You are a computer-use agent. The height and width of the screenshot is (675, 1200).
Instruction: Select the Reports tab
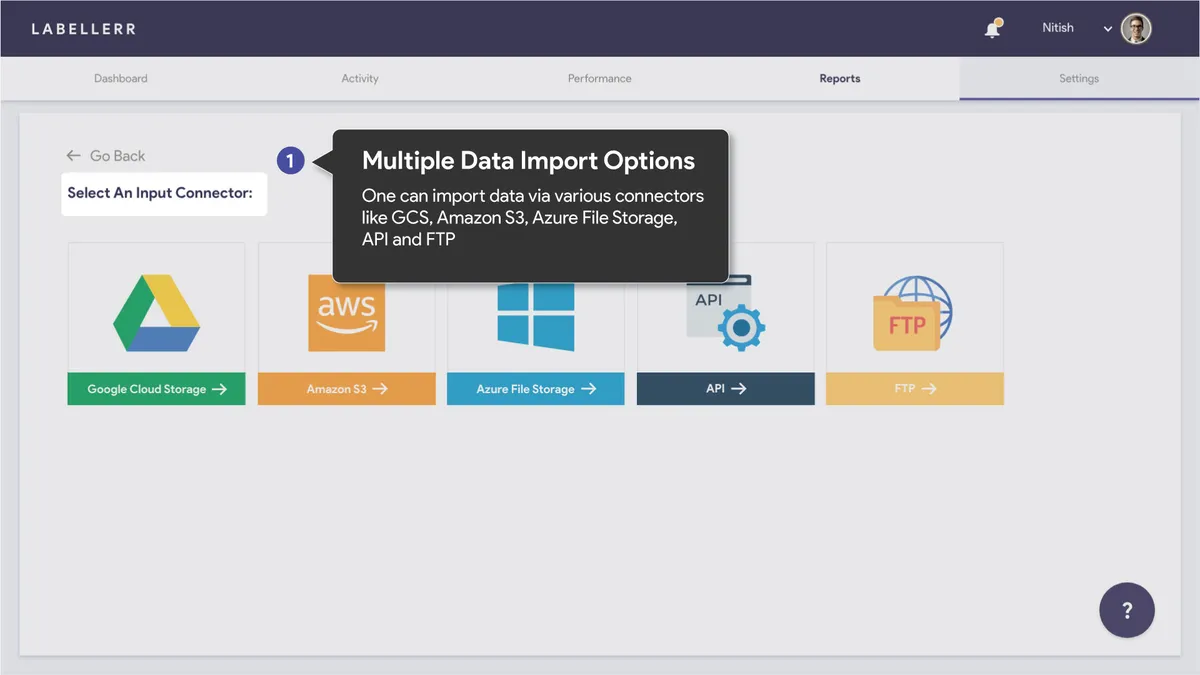pos(840,78)
